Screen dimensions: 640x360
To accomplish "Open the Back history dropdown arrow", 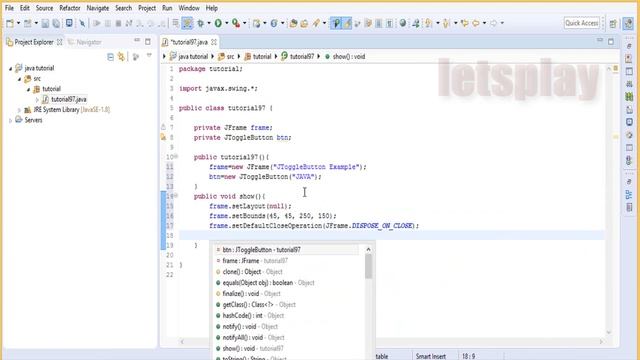I will 484,23.
